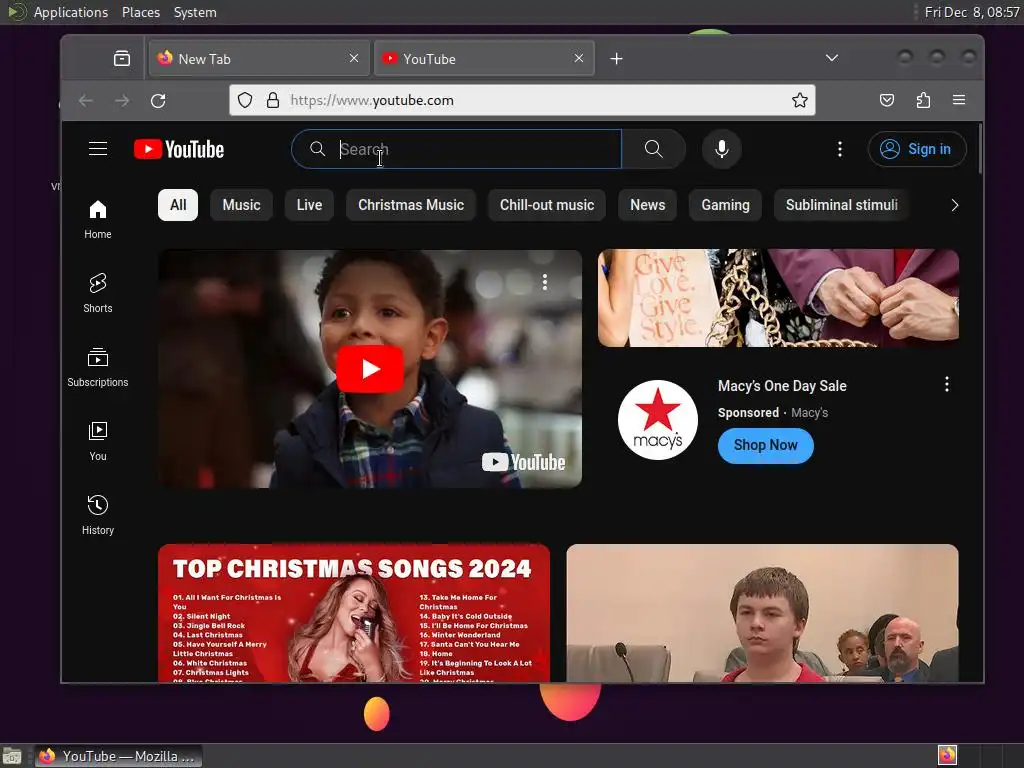The height and width of the screenshot is (768, 1024).
Task: Select the Christmas Music filter chip
Action: (x=411, y=205)
